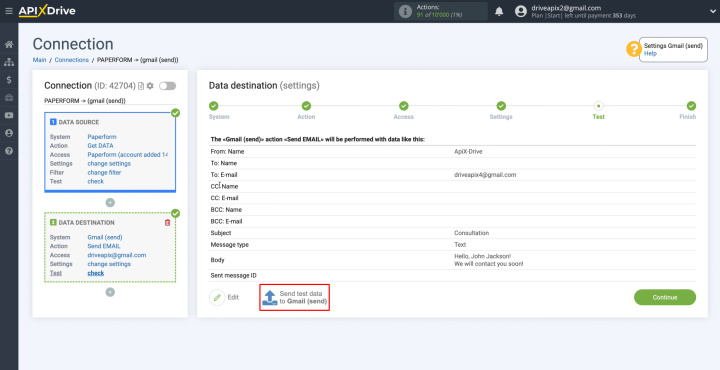Image resolution: width=720 pixels, height=370 pixels.
Task: Click the Edit pencil icon
Action: tap(217, 297)
